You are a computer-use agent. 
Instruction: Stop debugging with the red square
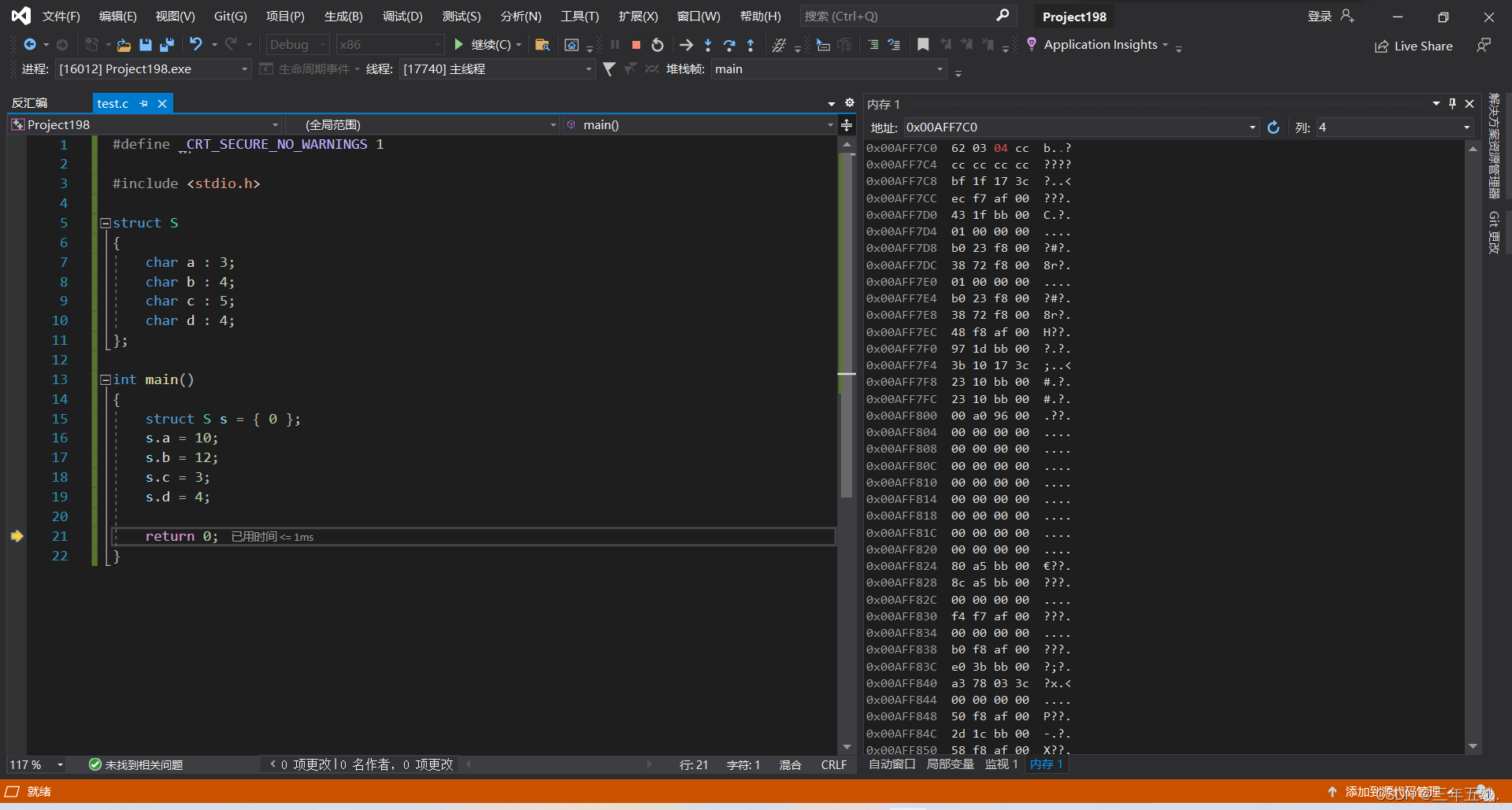(636, 45)
